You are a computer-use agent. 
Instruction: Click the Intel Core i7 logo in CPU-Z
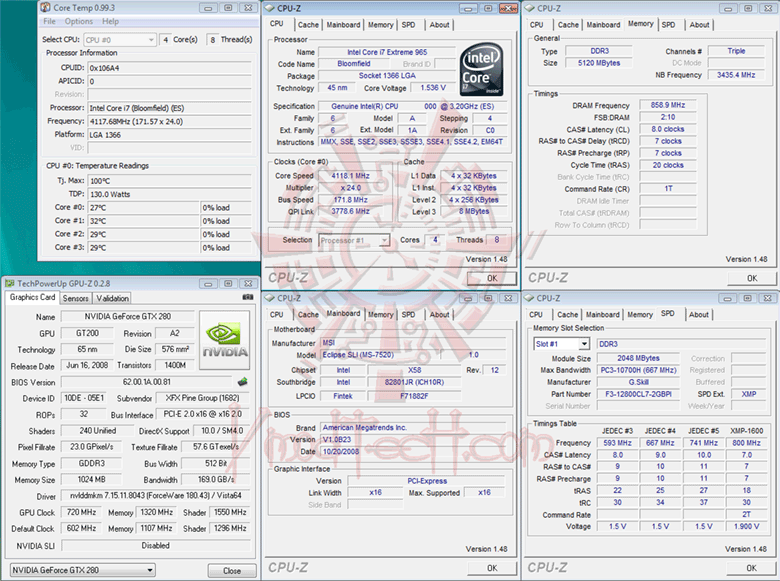point(482,70)
